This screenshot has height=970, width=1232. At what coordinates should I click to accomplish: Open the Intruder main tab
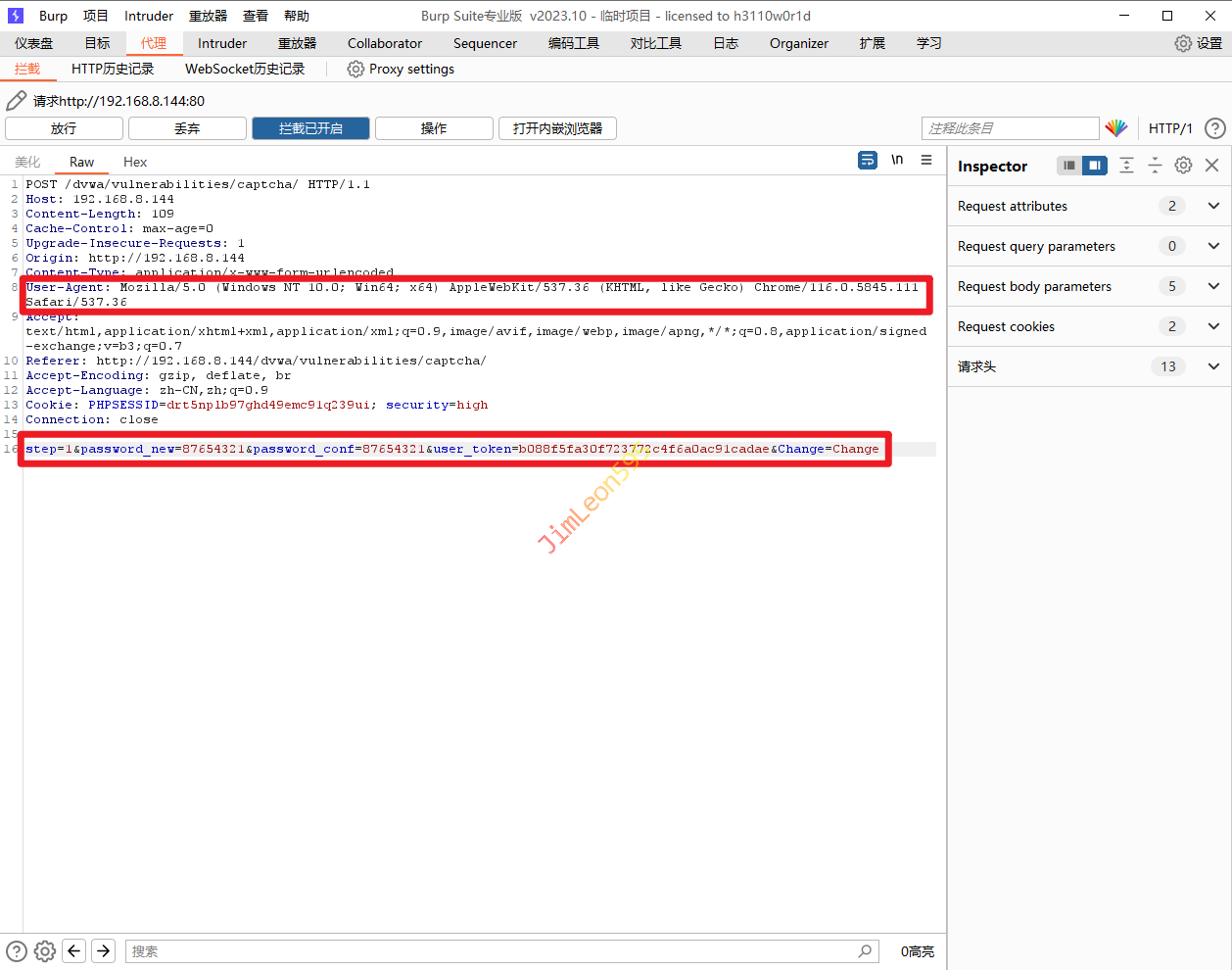[222, 43]
